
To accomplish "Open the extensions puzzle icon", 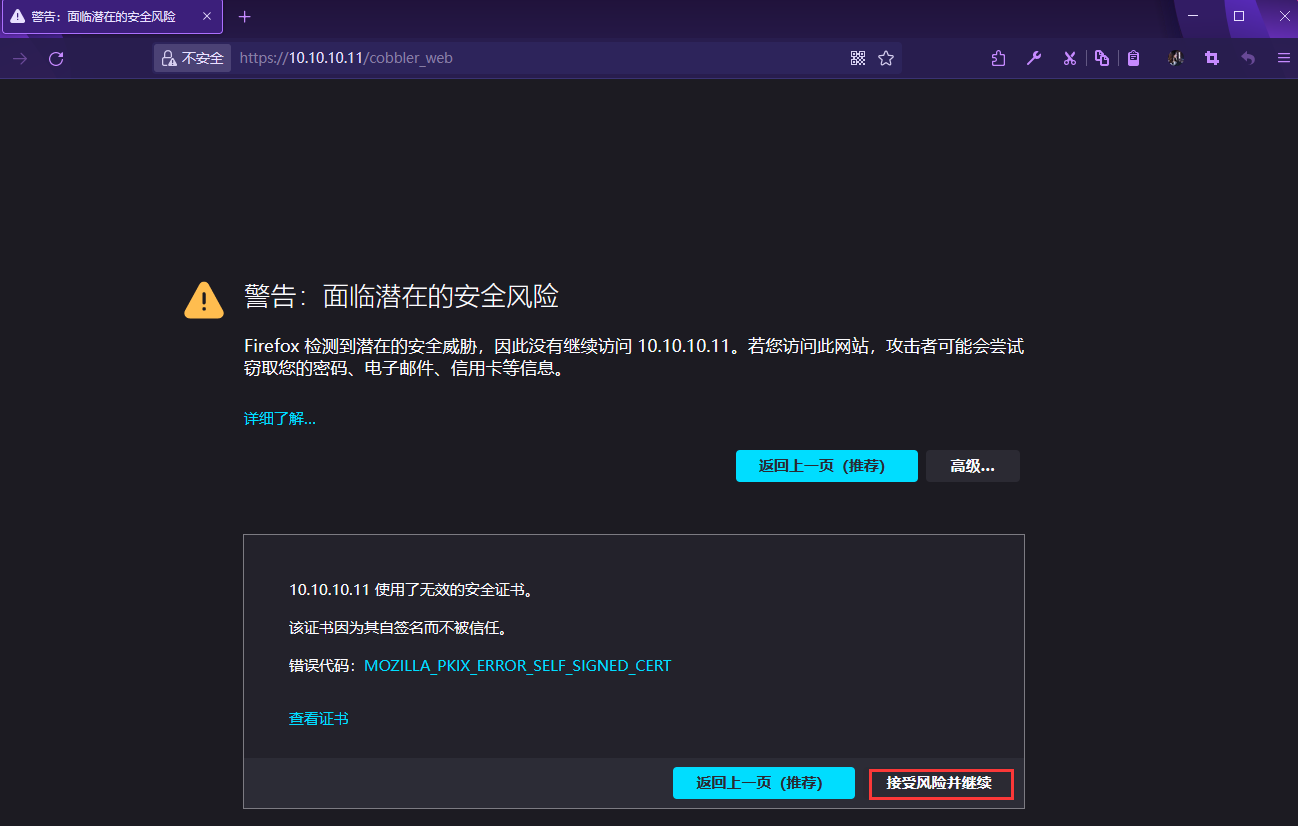I will tap(998, 58).
